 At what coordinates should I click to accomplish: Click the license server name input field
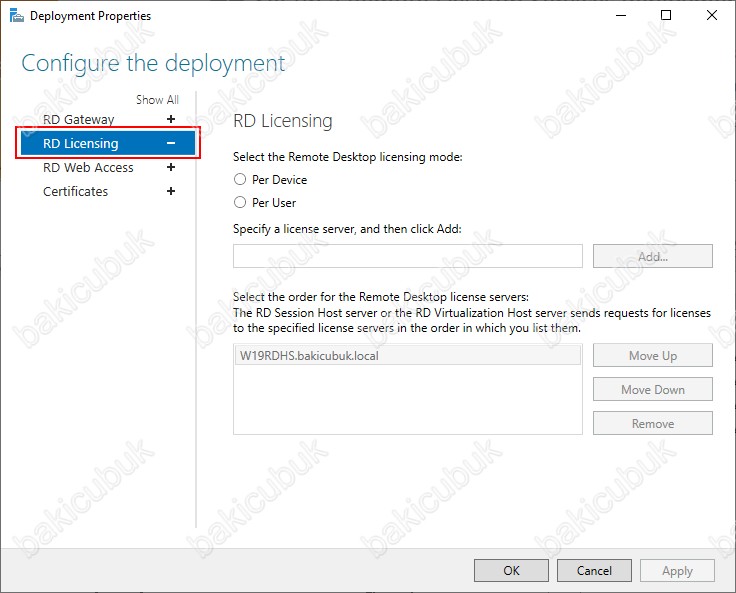(x=407, y=256)
